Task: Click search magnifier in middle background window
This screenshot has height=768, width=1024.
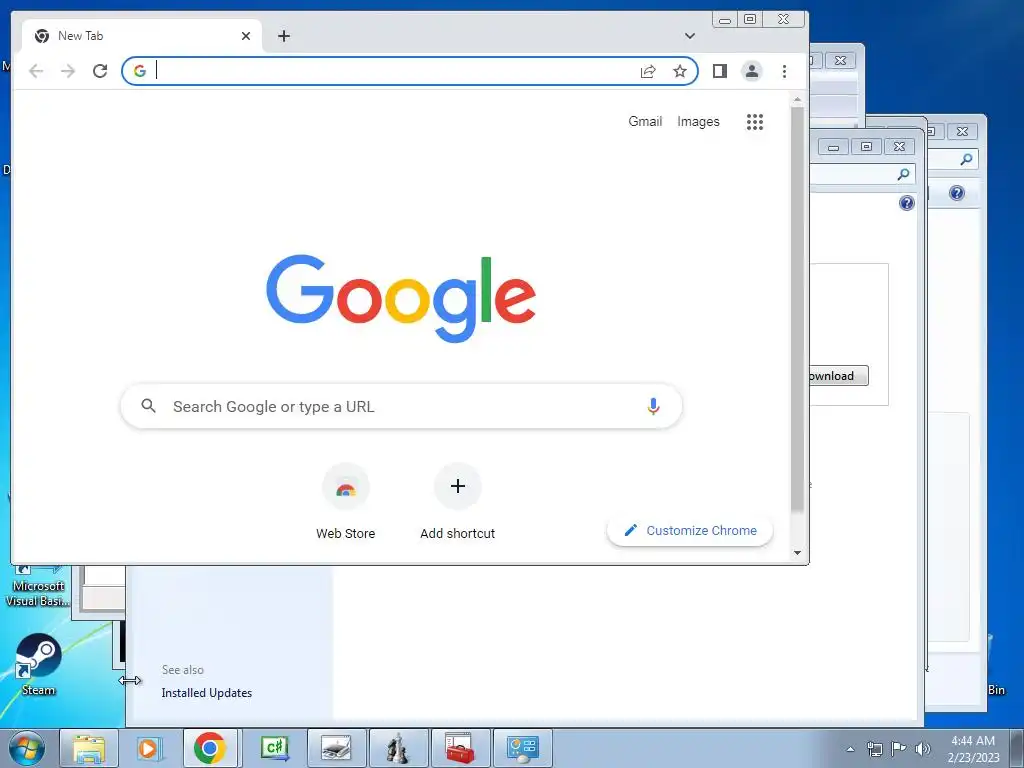Action: point(903,174)
